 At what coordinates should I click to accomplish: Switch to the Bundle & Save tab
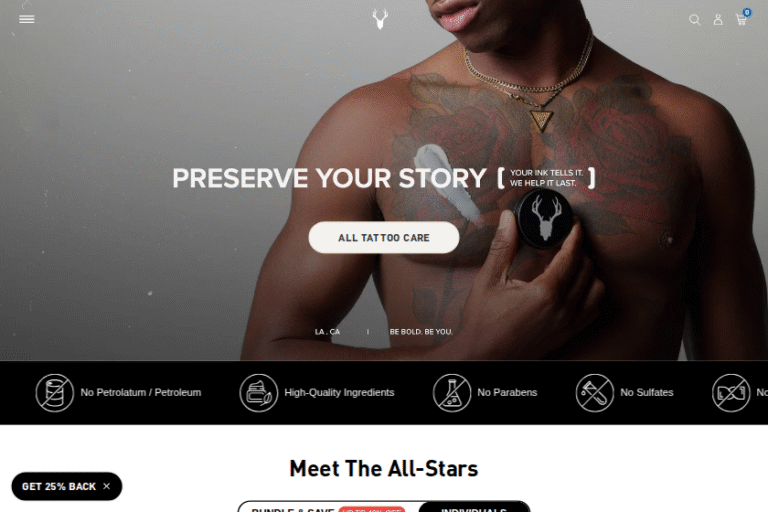tap(328, 509)
